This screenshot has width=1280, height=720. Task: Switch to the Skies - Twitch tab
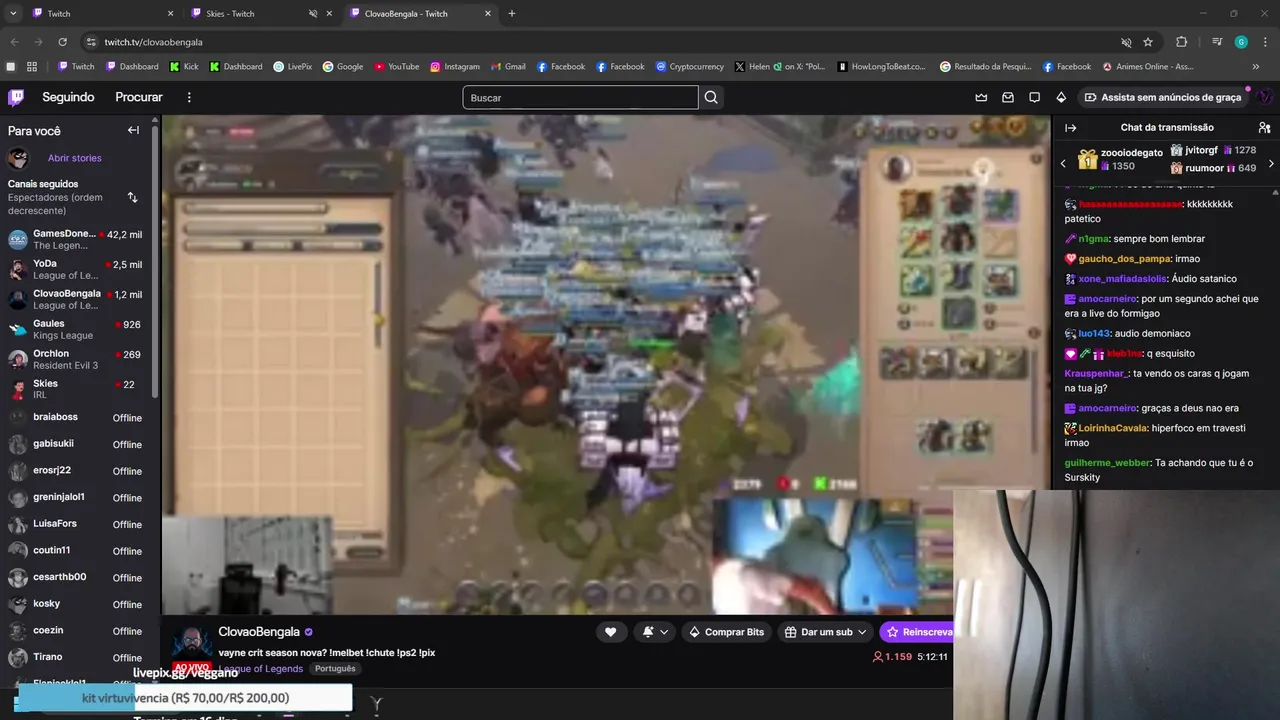263,14
